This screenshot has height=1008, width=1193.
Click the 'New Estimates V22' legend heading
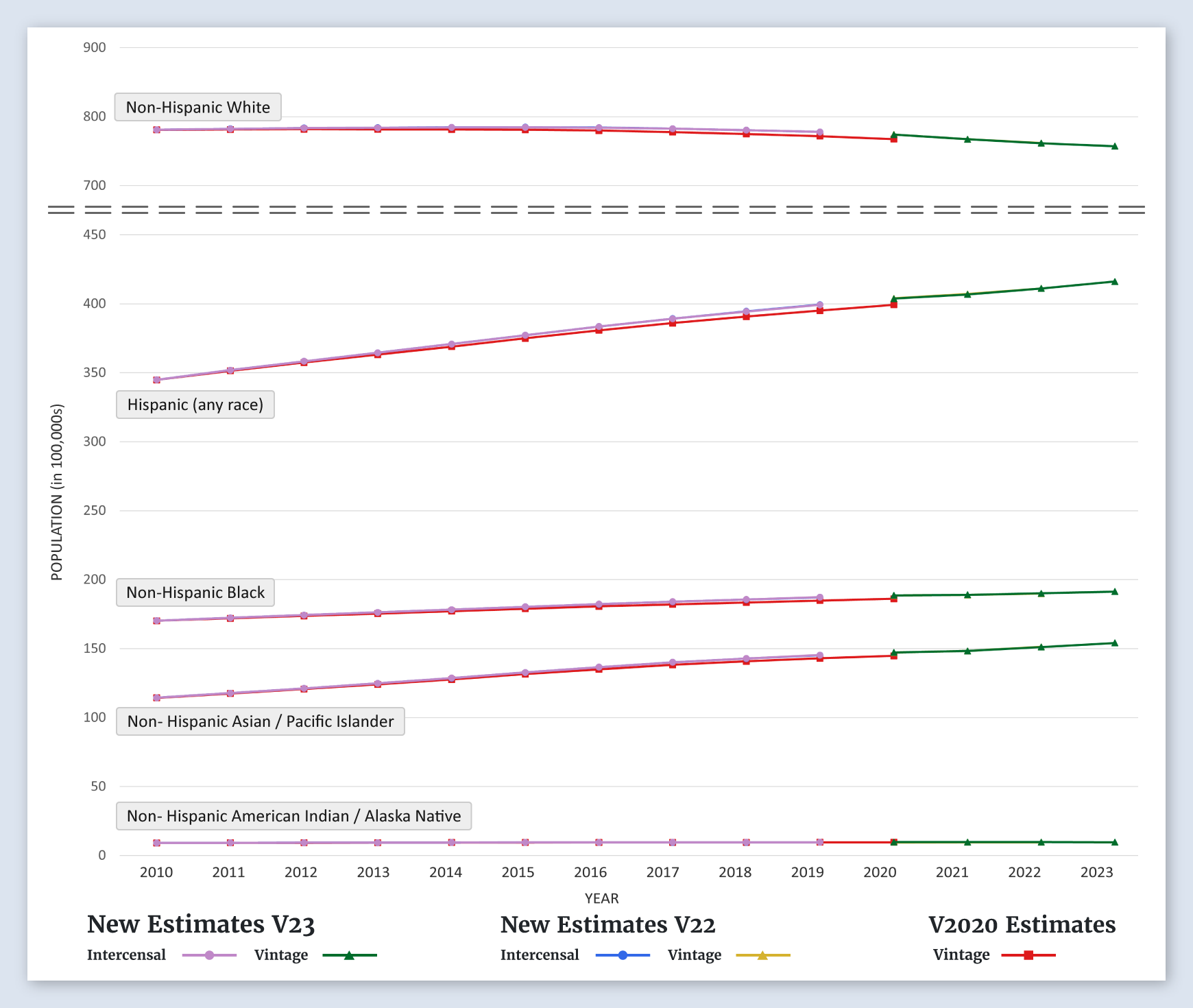tap(607, 924)
